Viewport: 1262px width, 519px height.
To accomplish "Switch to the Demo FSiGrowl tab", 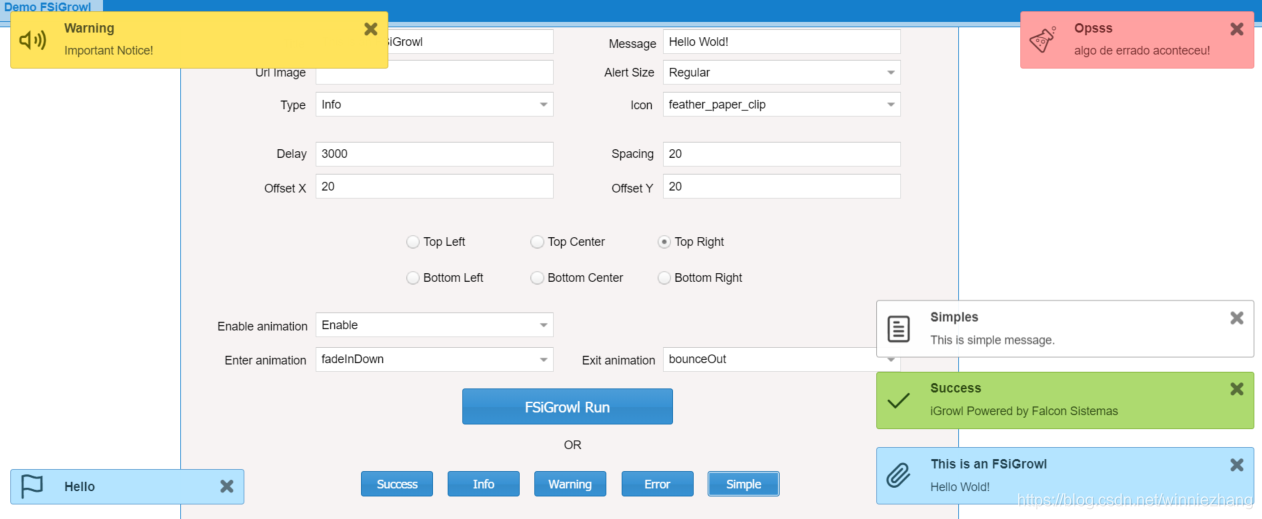I will click(48, 7).
